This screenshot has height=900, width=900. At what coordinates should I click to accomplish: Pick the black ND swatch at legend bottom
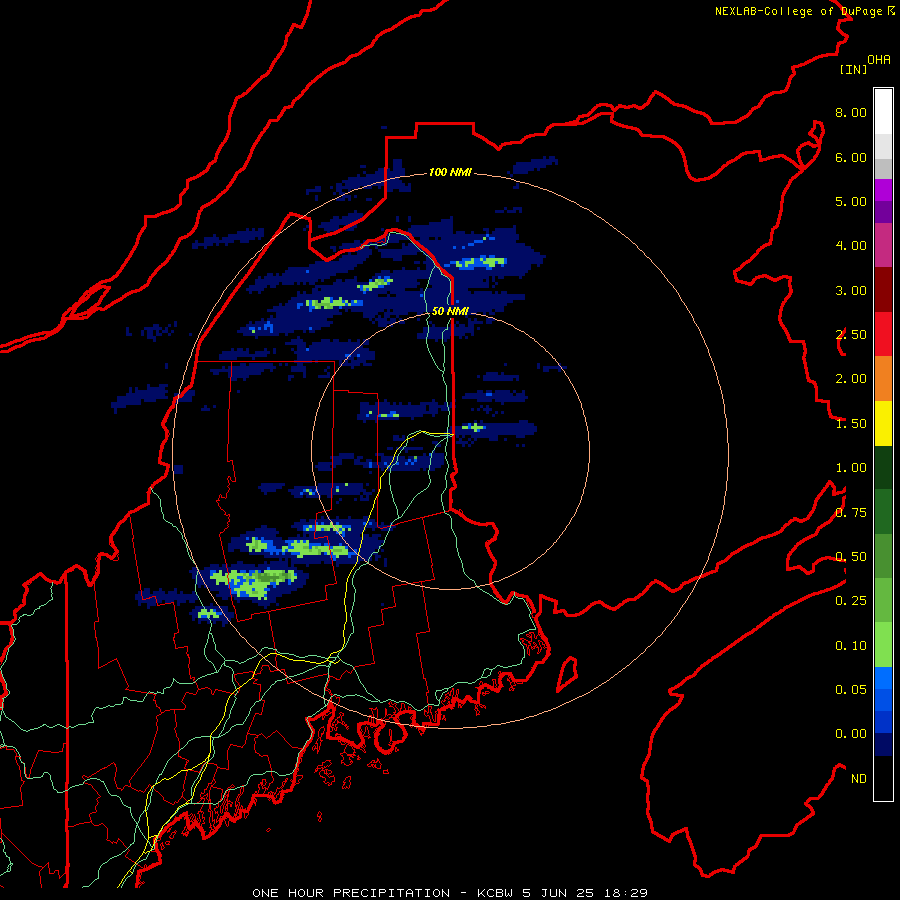click(x=883, y=778)
